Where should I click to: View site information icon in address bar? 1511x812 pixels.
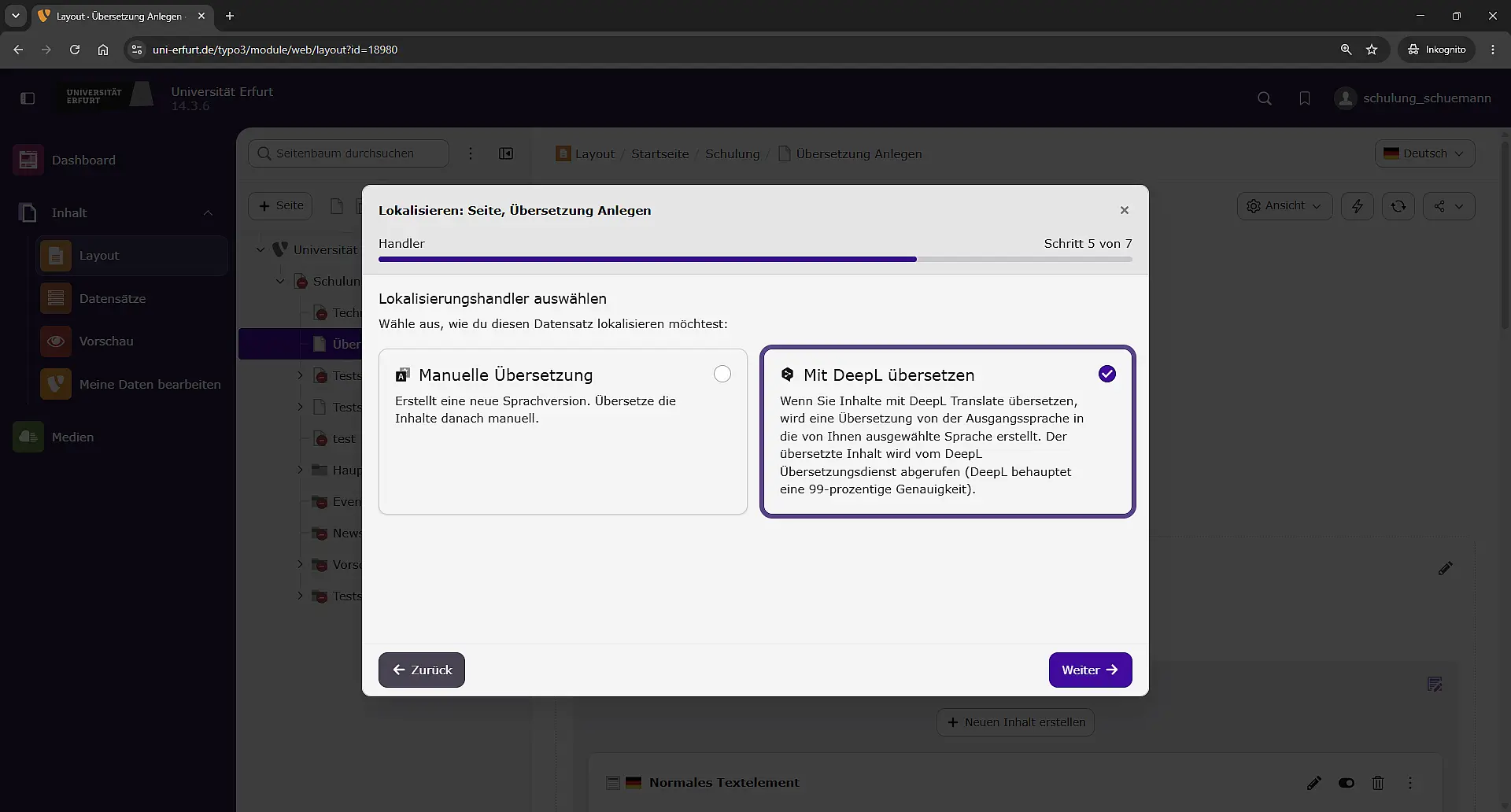click(x=137, y=50)
